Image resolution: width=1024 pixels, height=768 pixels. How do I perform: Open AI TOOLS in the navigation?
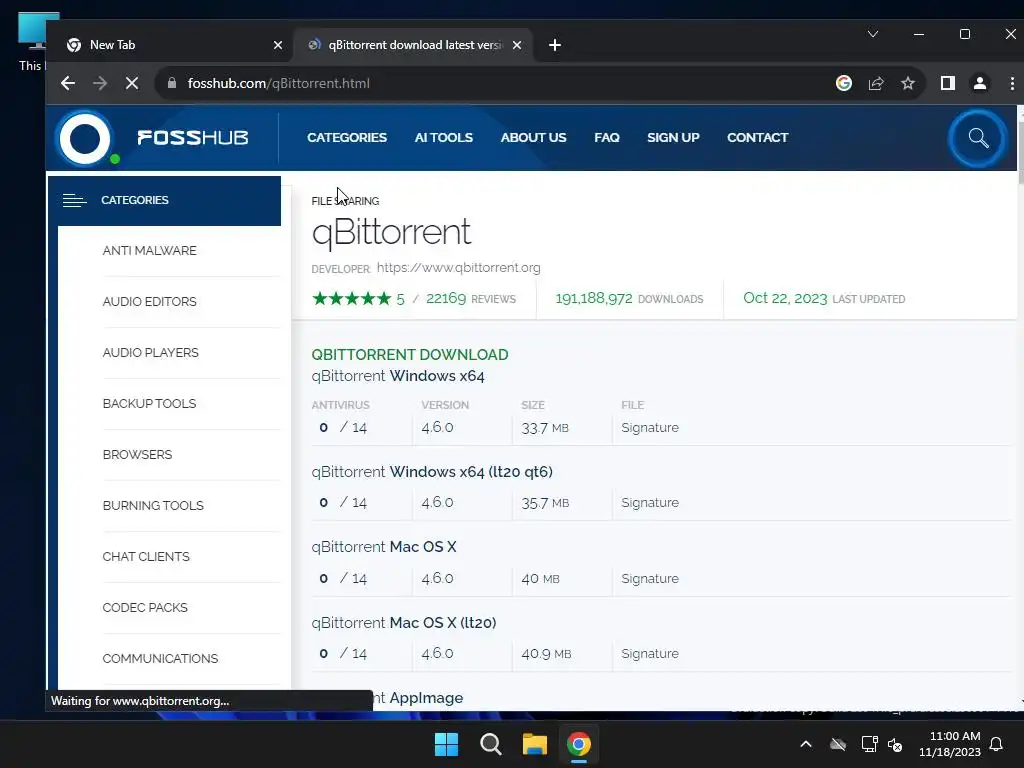(x=443, y=138)
